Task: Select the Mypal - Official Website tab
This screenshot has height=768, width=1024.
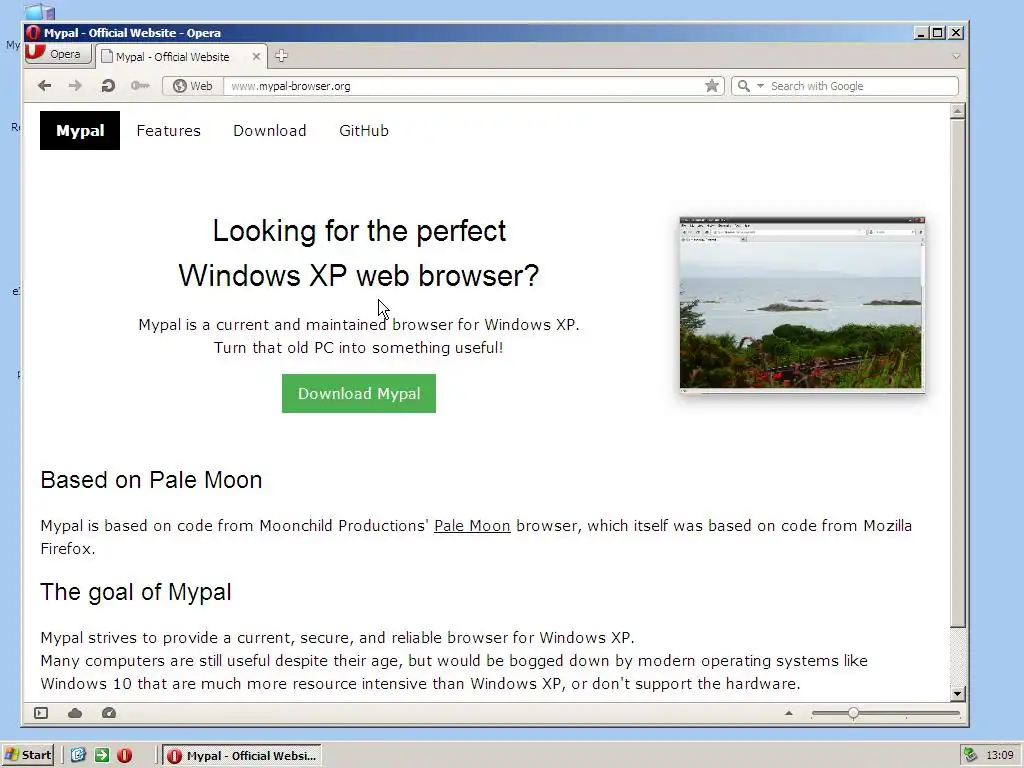Action: pyautogui.click(x=172, y=57)
